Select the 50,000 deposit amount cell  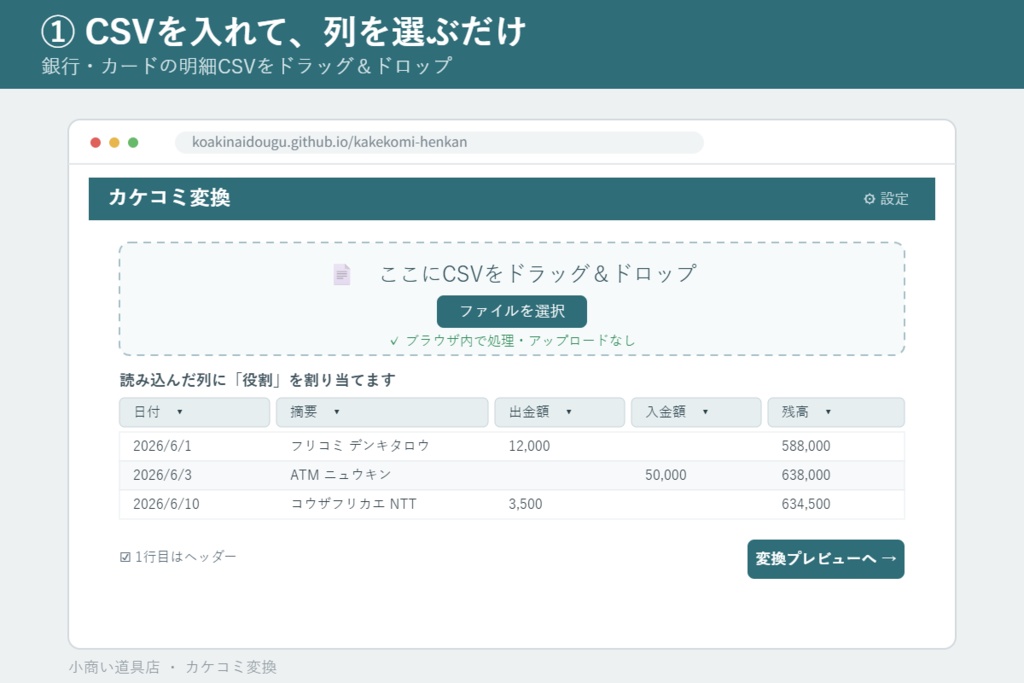(x=666, y=475)
